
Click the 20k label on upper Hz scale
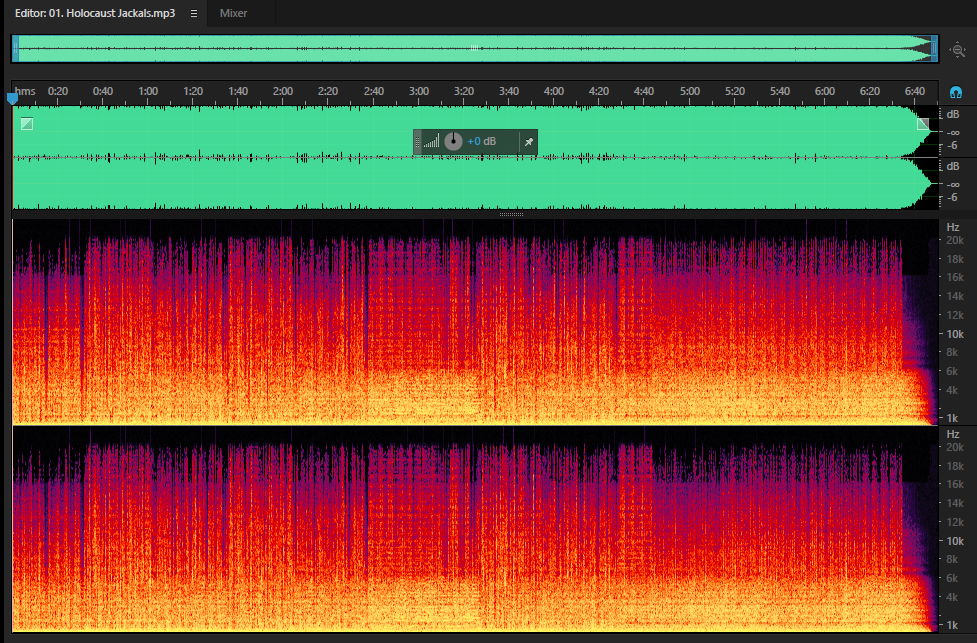coord(955,241)
